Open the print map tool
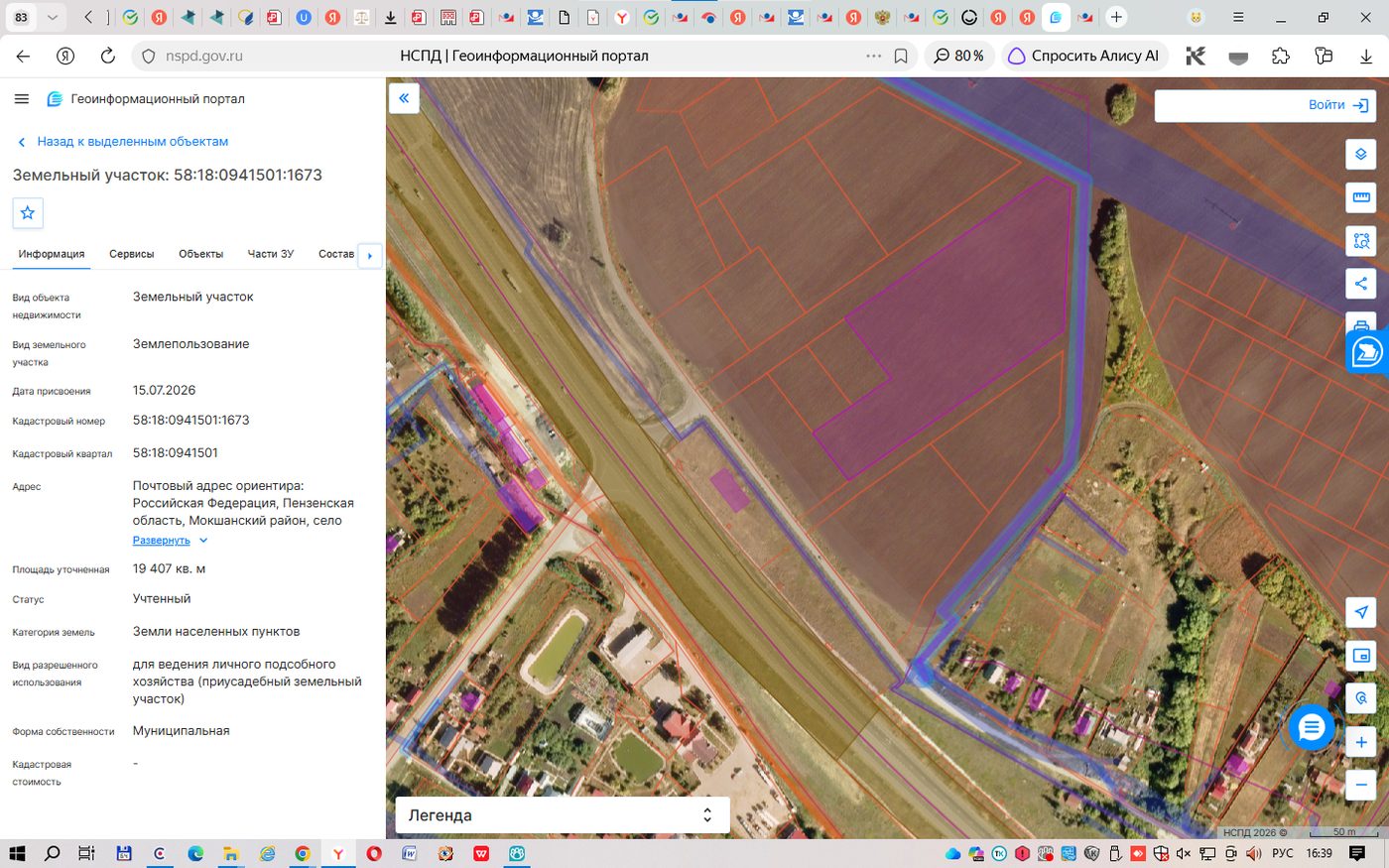Viewport: 1389px width, 868px height. click(1361, 321)
